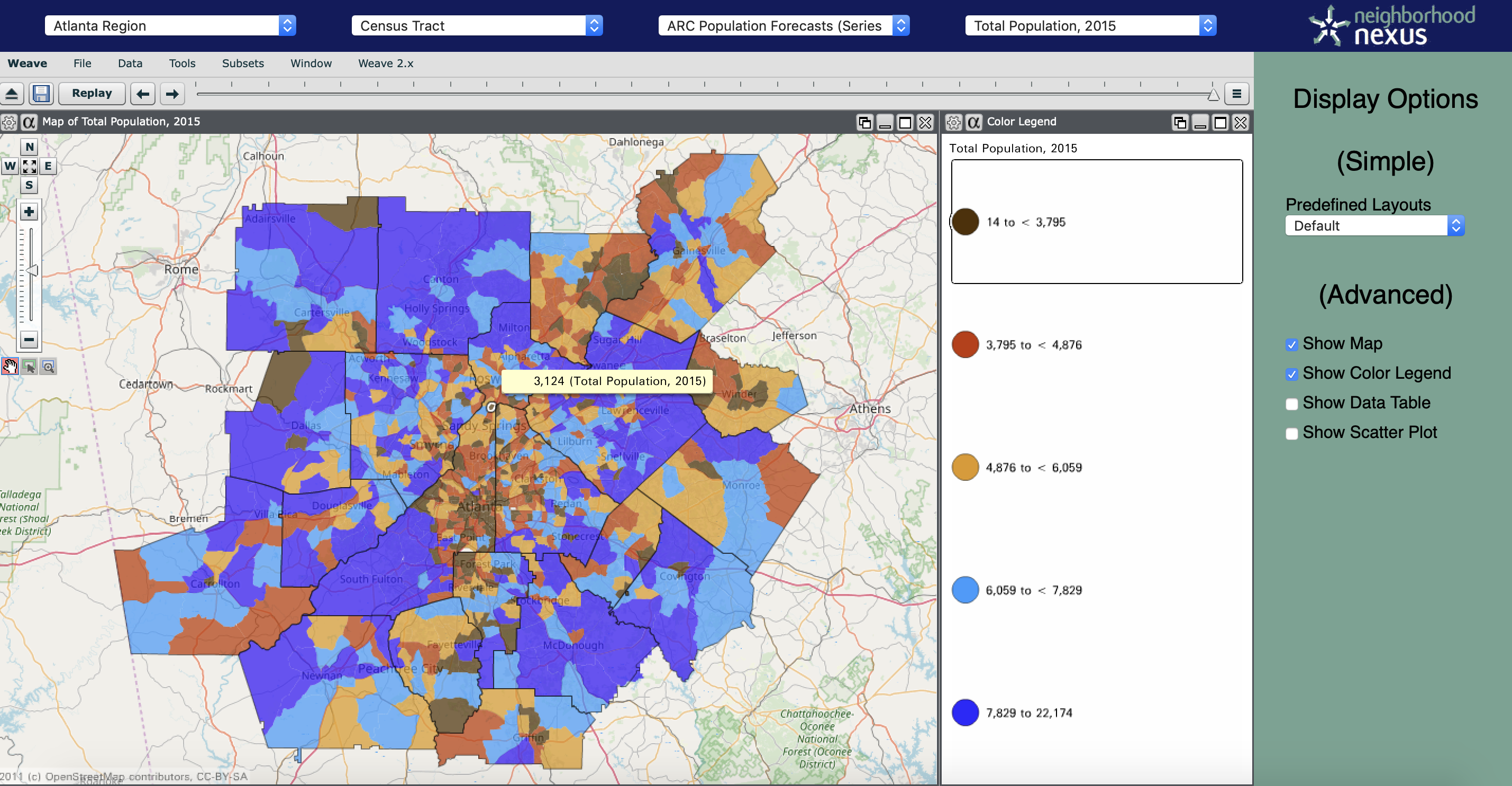Image resolution: width=1512 pixels, height=786 pixels.
Task: Open the Subsets menu
Action: pyautogui.click(x=242, y=63)
